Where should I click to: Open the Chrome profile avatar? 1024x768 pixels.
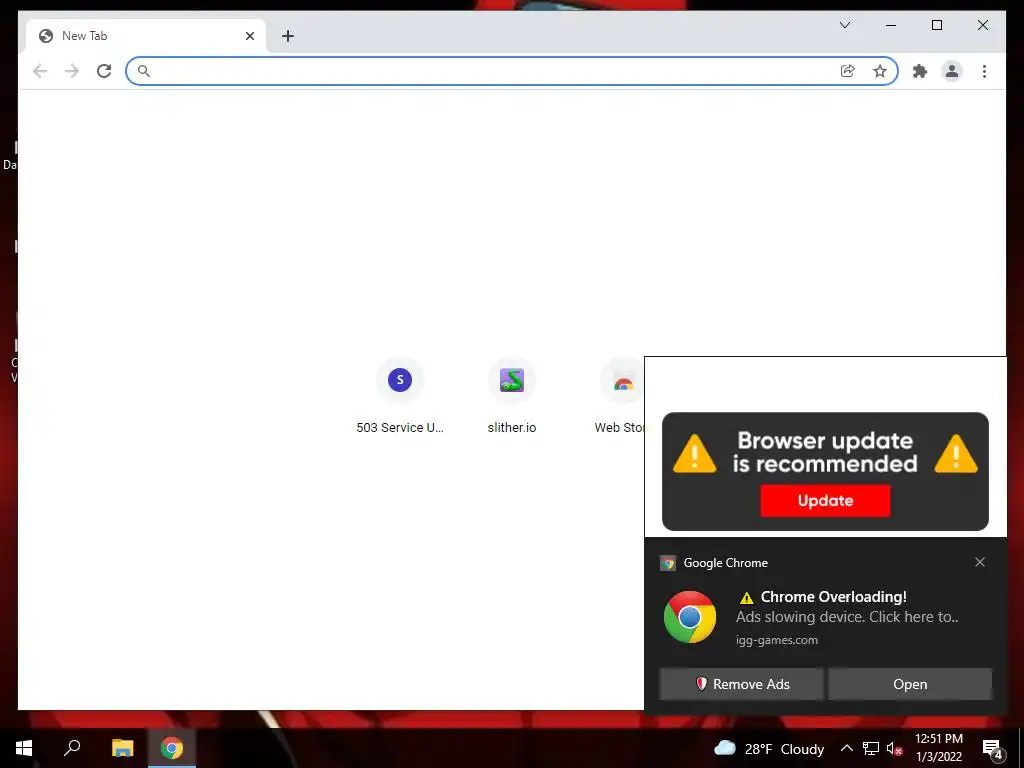[952, 71]
